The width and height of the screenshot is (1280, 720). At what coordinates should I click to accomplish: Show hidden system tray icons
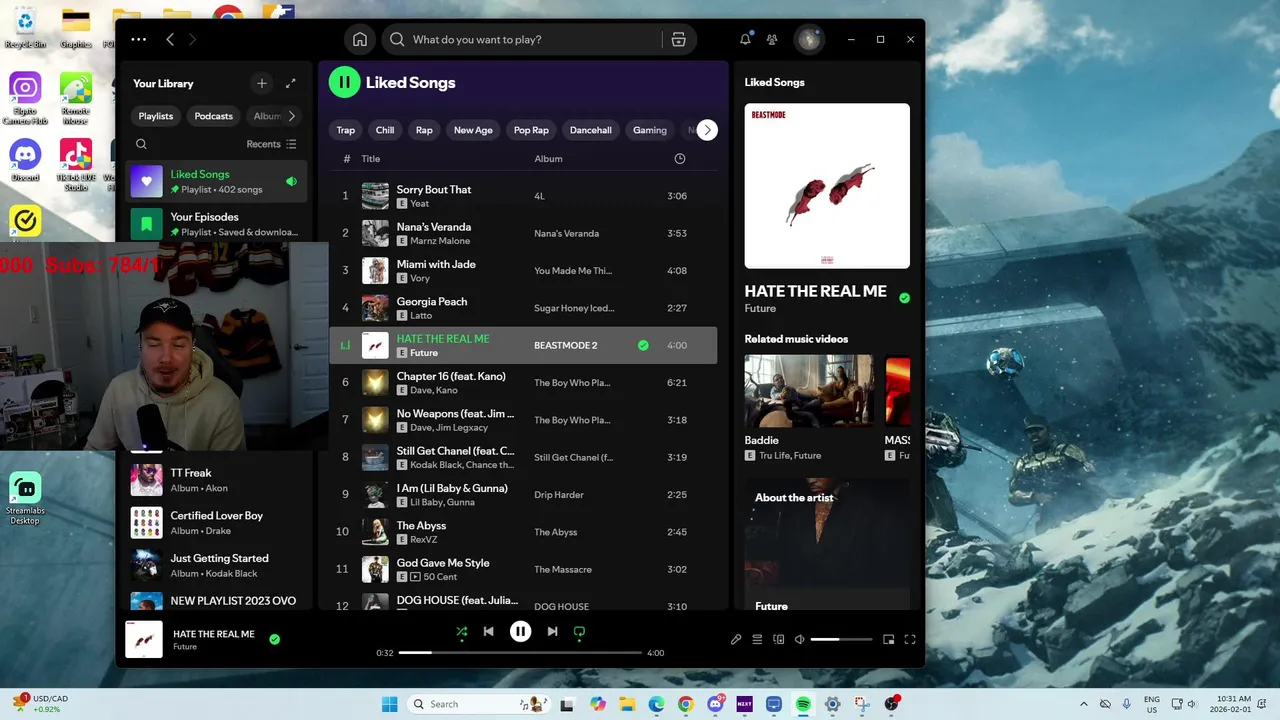(1084, 704)
